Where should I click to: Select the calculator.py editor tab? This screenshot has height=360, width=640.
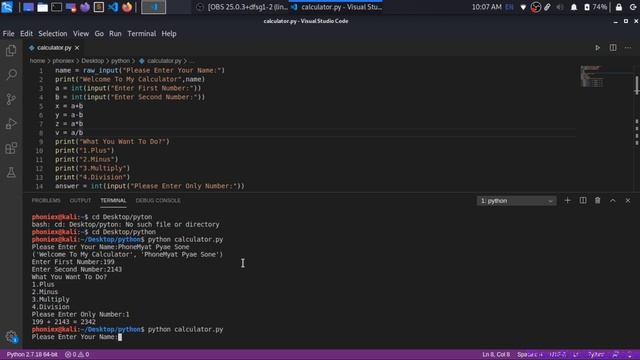coord(53,48)
